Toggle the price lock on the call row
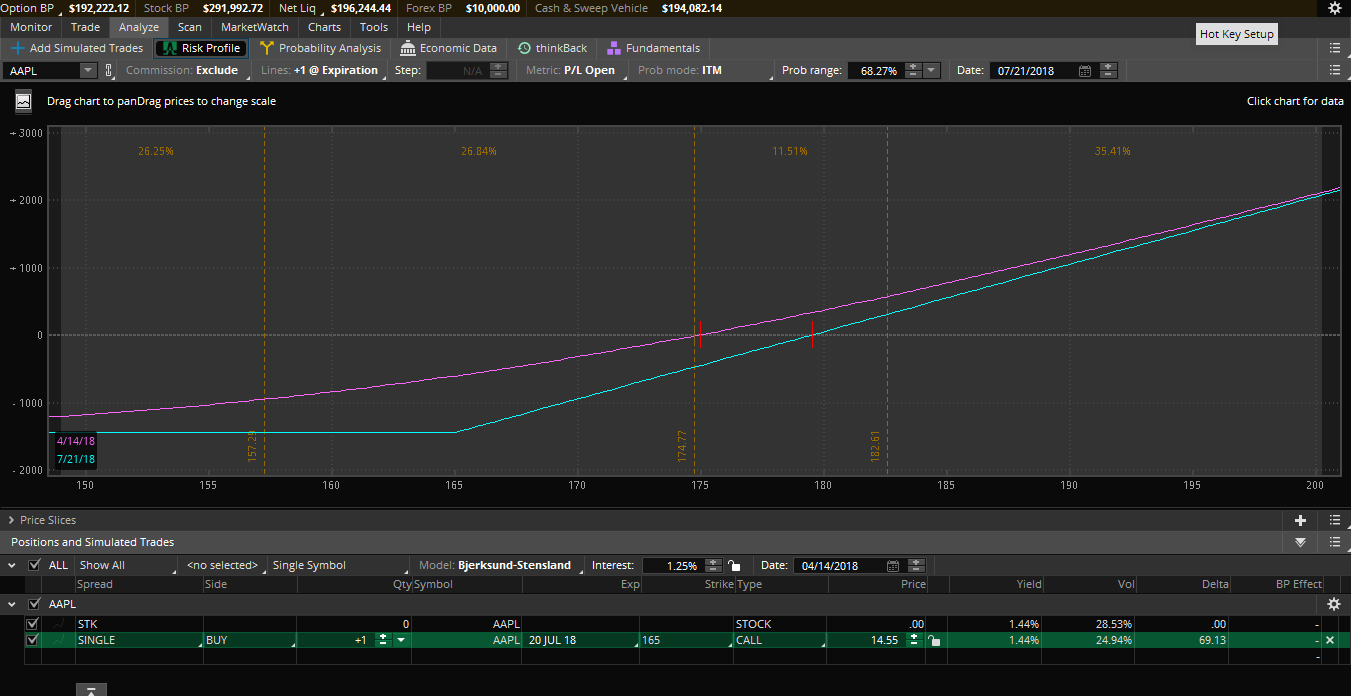This screenshot has width=1351, height=696. click(x=933, y=640)
